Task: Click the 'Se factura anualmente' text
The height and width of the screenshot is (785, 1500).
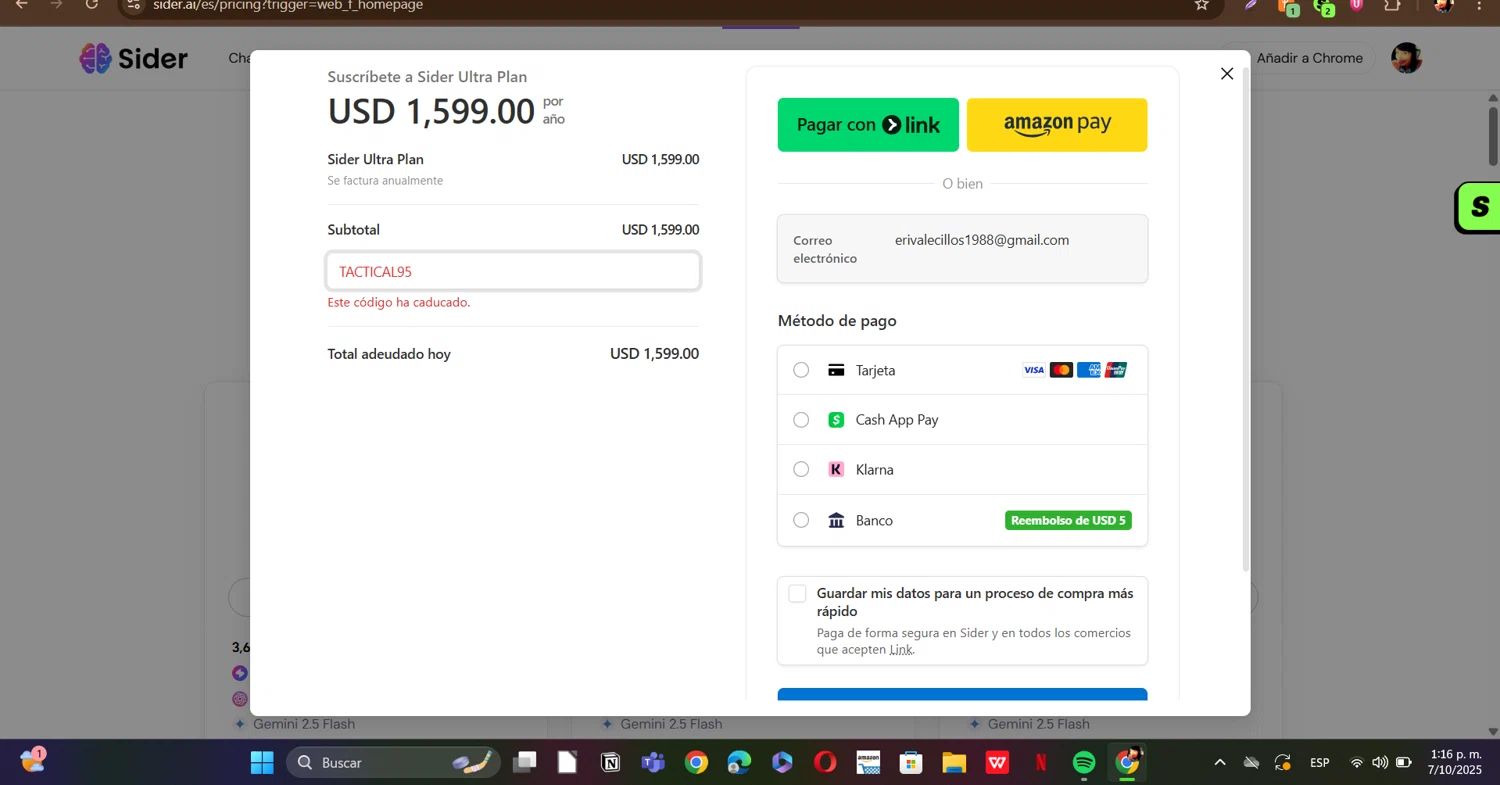Action: 385,181
